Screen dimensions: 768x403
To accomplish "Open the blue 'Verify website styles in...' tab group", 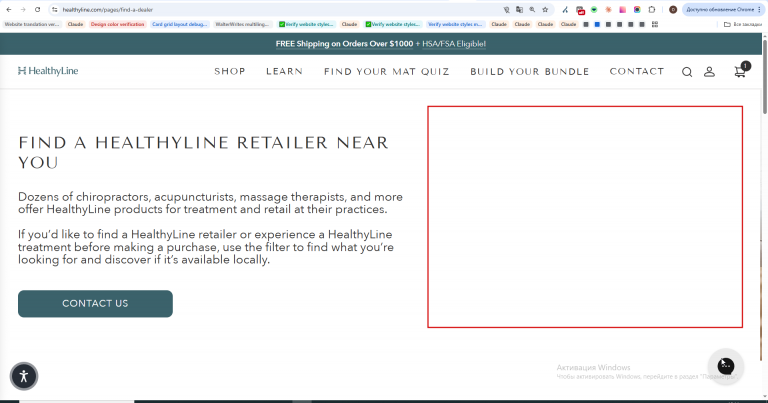I will coord(455,24).
